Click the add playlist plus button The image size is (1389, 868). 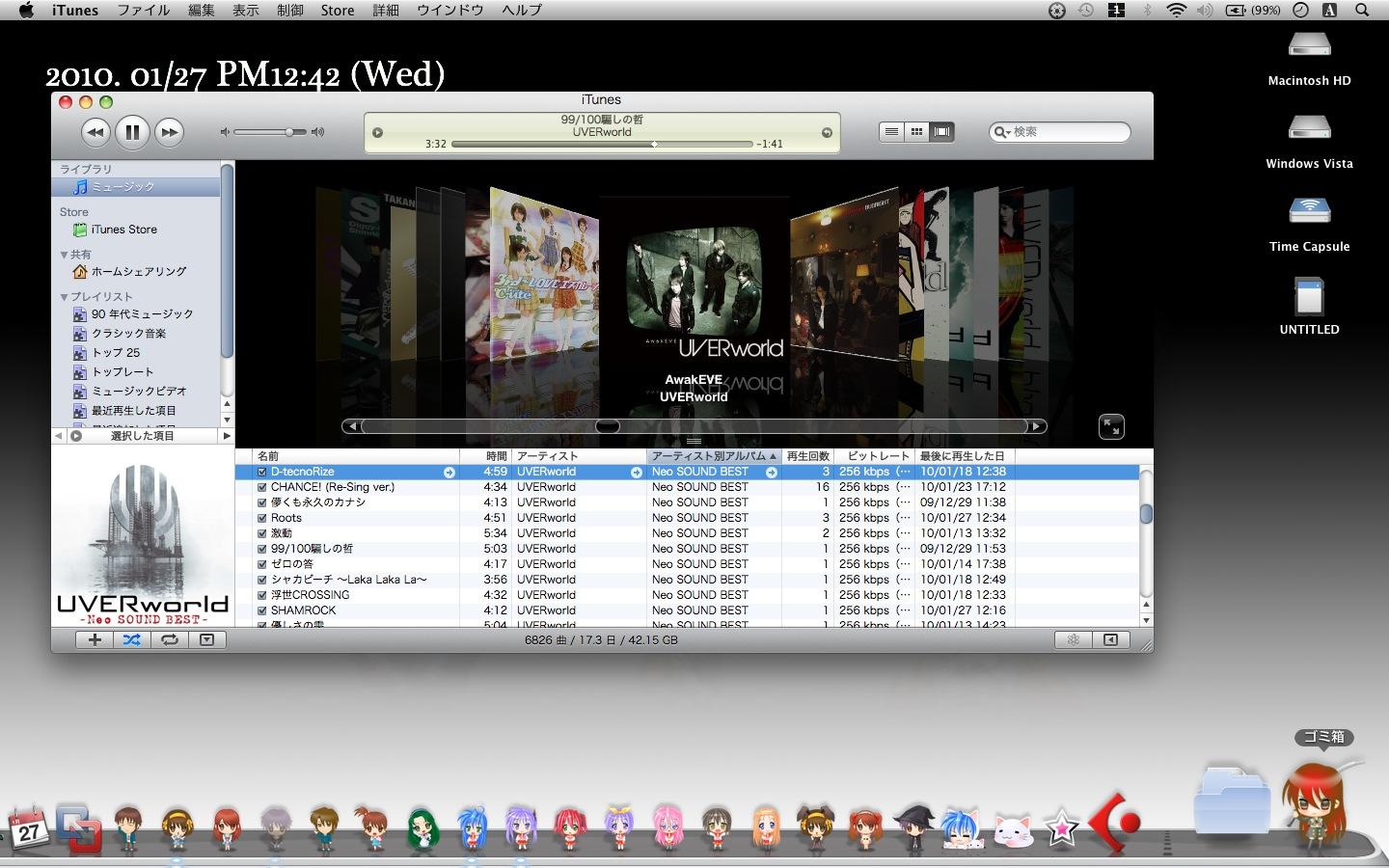[x=95, y=639]
